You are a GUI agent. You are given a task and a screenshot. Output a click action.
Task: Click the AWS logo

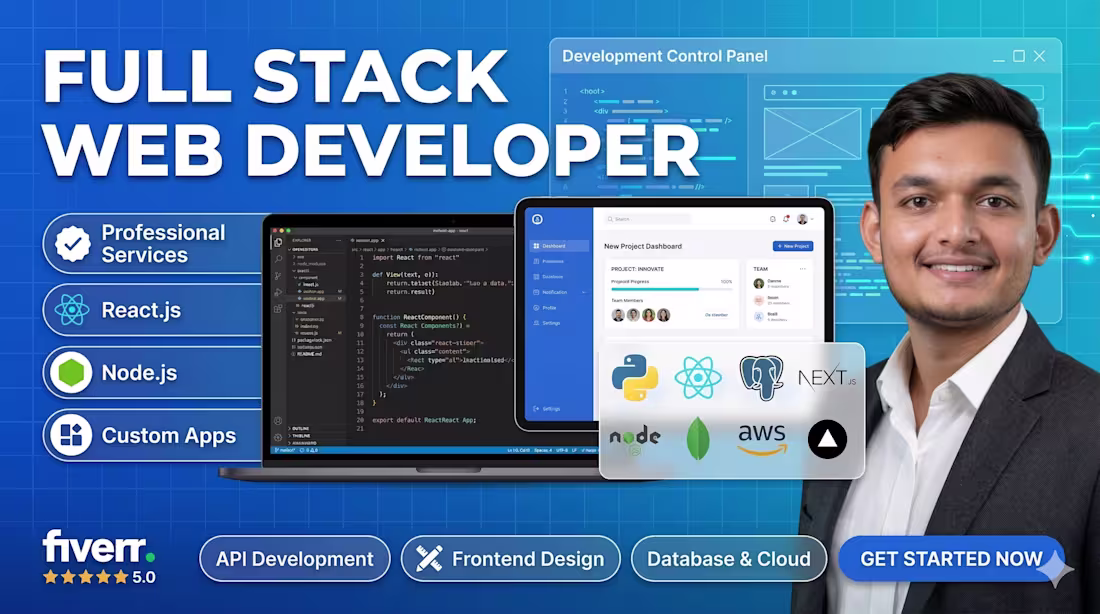coord(761,440)
